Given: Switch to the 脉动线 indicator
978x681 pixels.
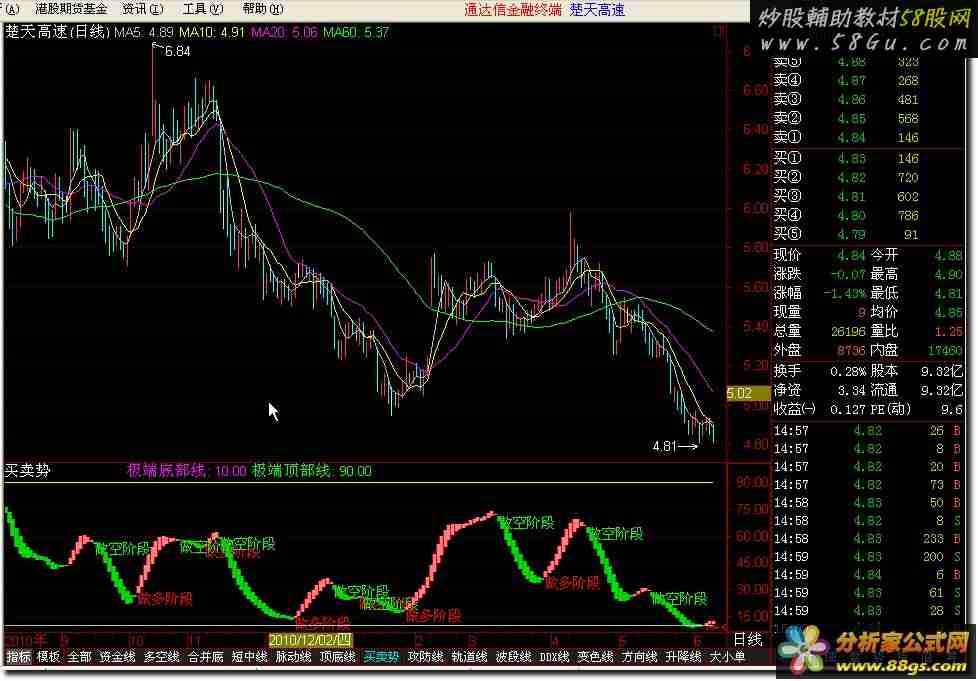Looking at the screenshot, I should click(x=294, y=657).
